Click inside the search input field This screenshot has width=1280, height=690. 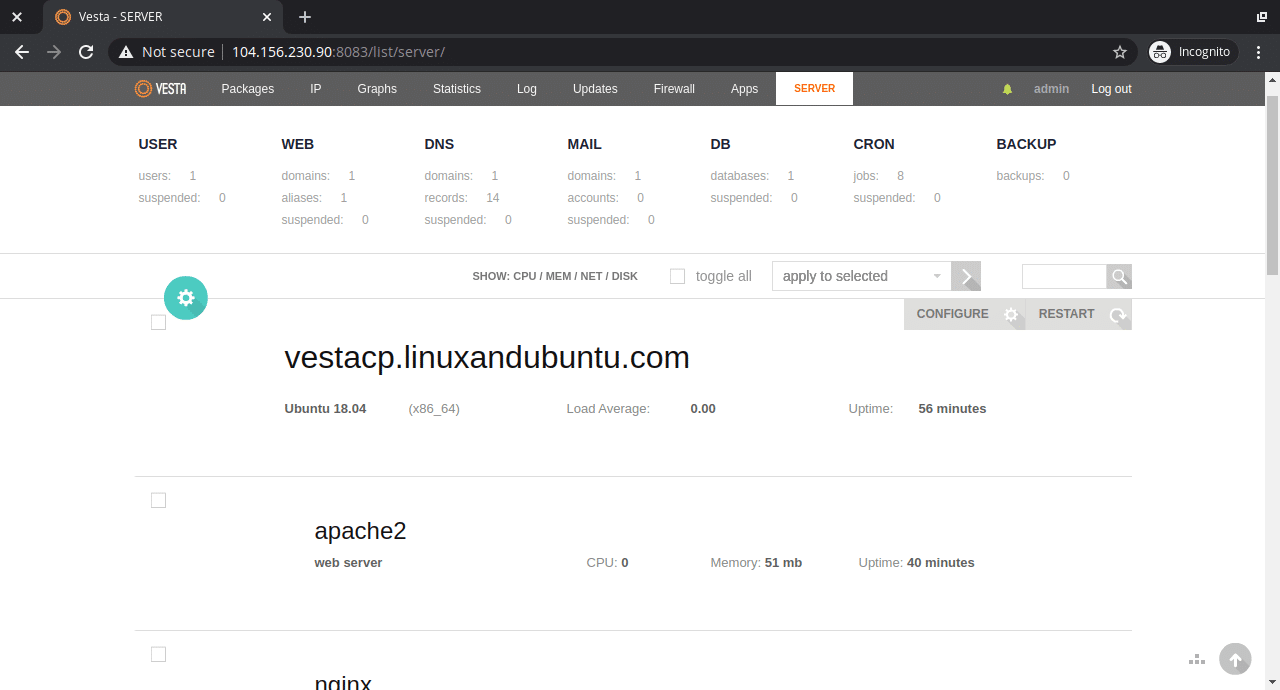(1065, 276)
